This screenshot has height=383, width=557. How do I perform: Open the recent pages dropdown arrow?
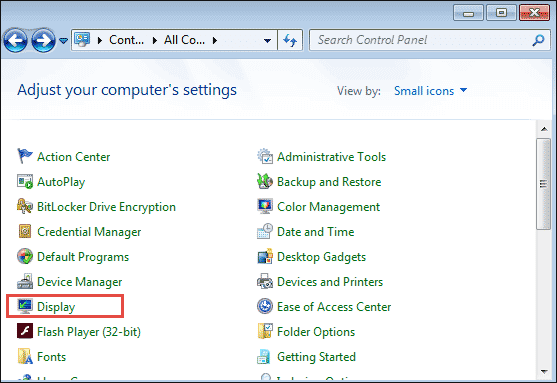[64, 41]
